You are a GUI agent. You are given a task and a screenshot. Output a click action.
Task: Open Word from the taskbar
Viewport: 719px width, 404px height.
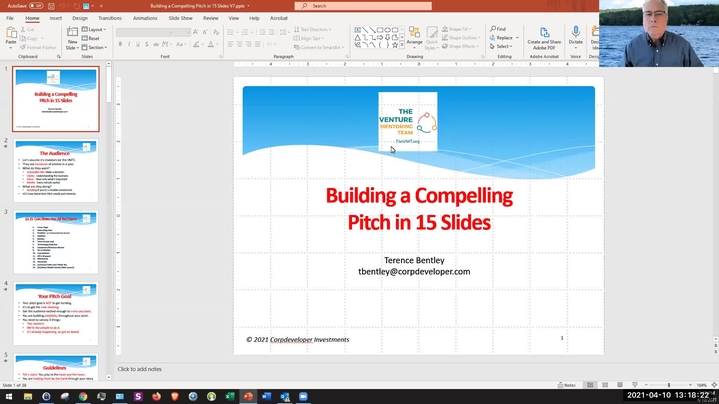click(266, 396)
